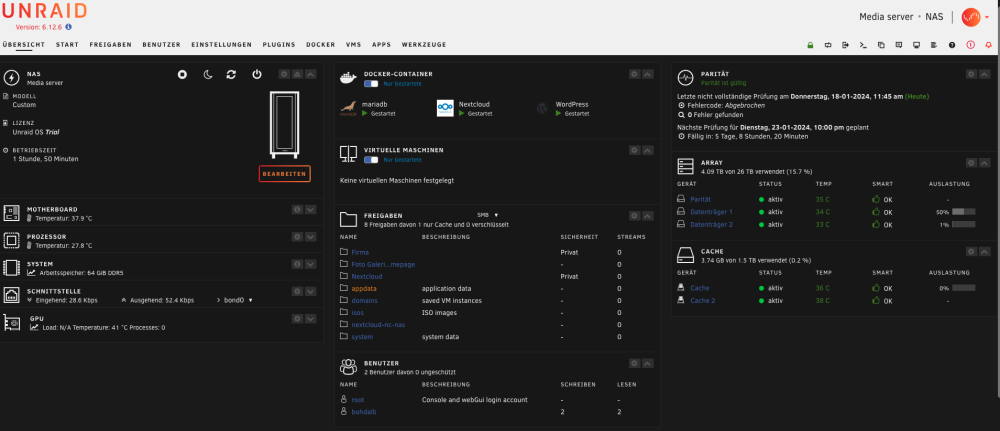The width and height of the screenshot is (1000, 431).
Task: Open the bohdalb user link
Action: (x=364, y=413)
